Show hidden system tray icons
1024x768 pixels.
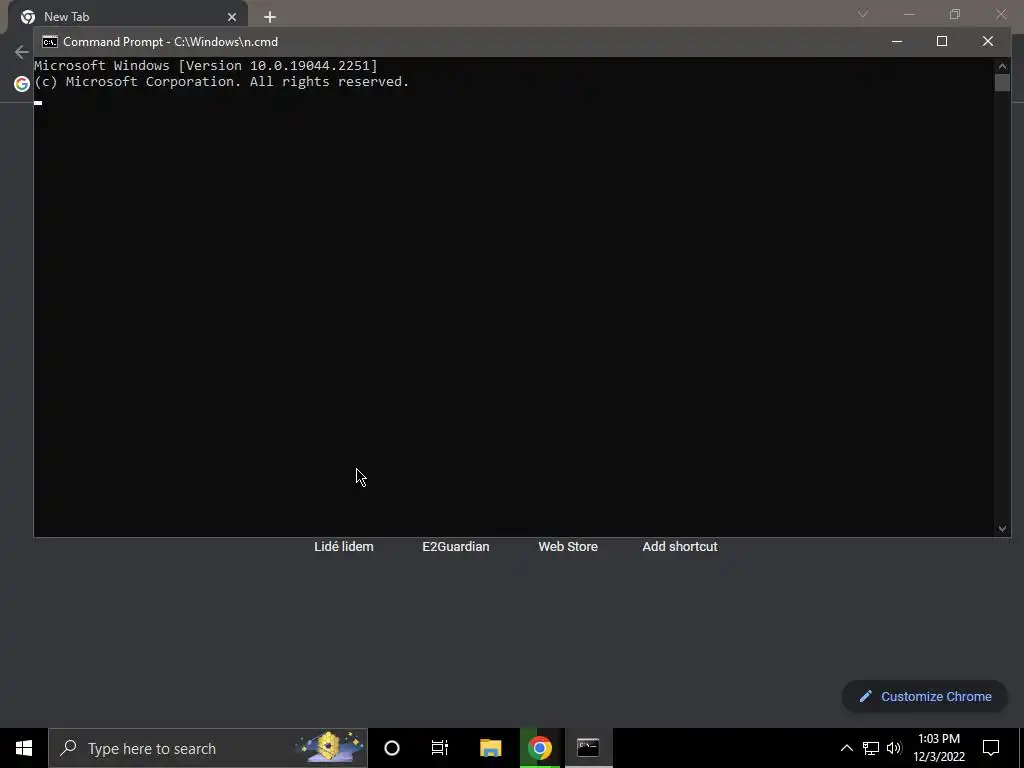click(846, 748)
